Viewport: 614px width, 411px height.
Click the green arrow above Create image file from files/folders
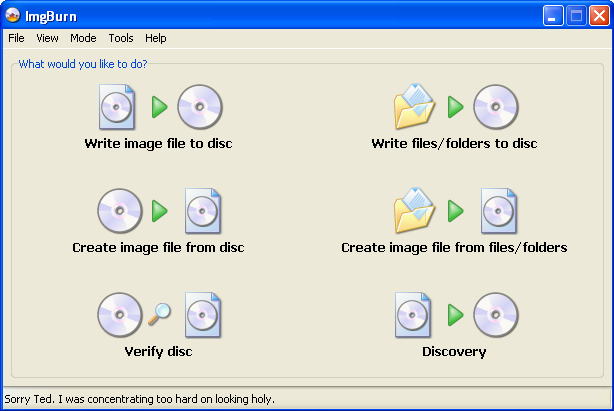pyautogui.click(x=455, y=211)
